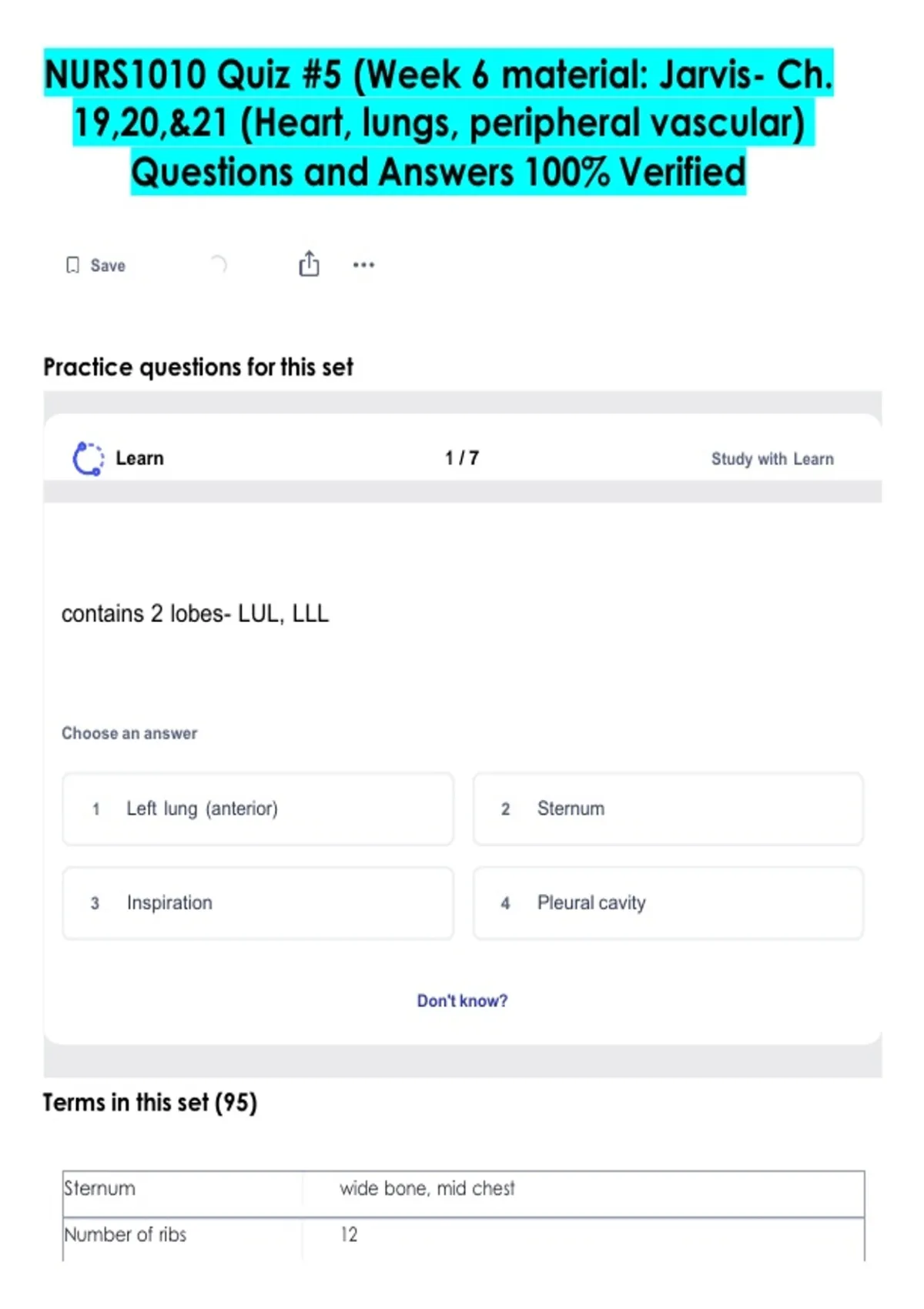The image size is (924, 1309).
Task: Click the 'Save' text label
Action: 108,266
